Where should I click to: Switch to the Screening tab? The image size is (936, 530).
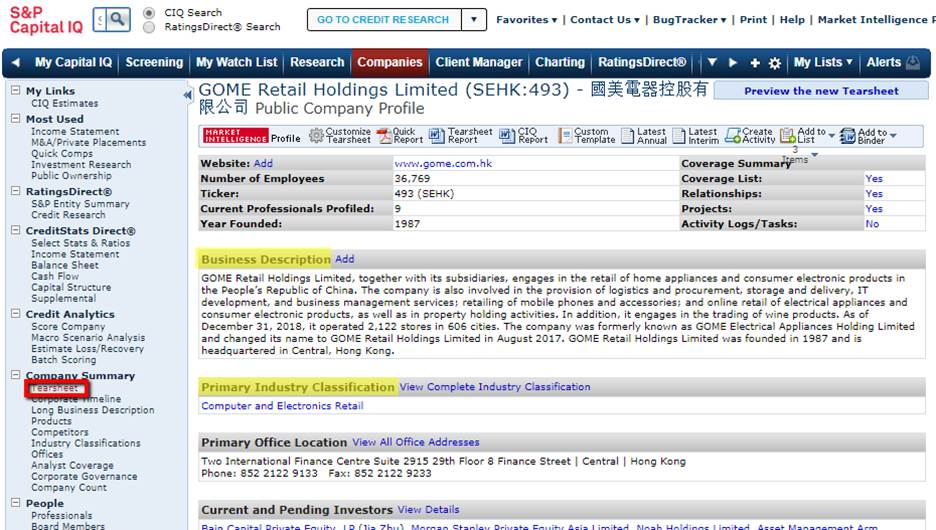[x=154, y=62]
